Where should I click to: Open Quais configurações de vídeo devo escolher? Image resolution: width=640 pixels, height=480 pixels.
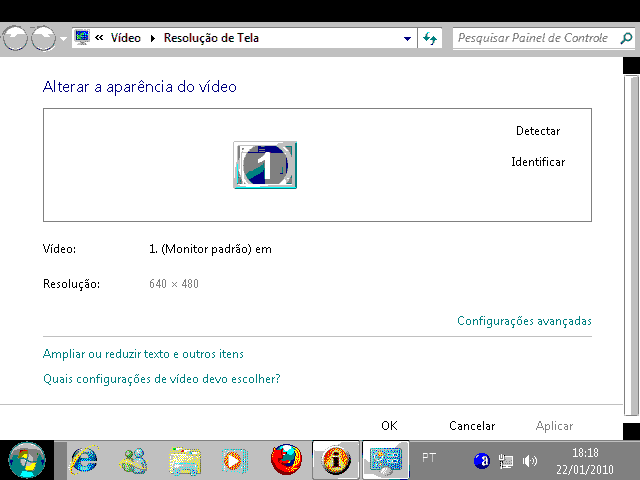[162, 379]
